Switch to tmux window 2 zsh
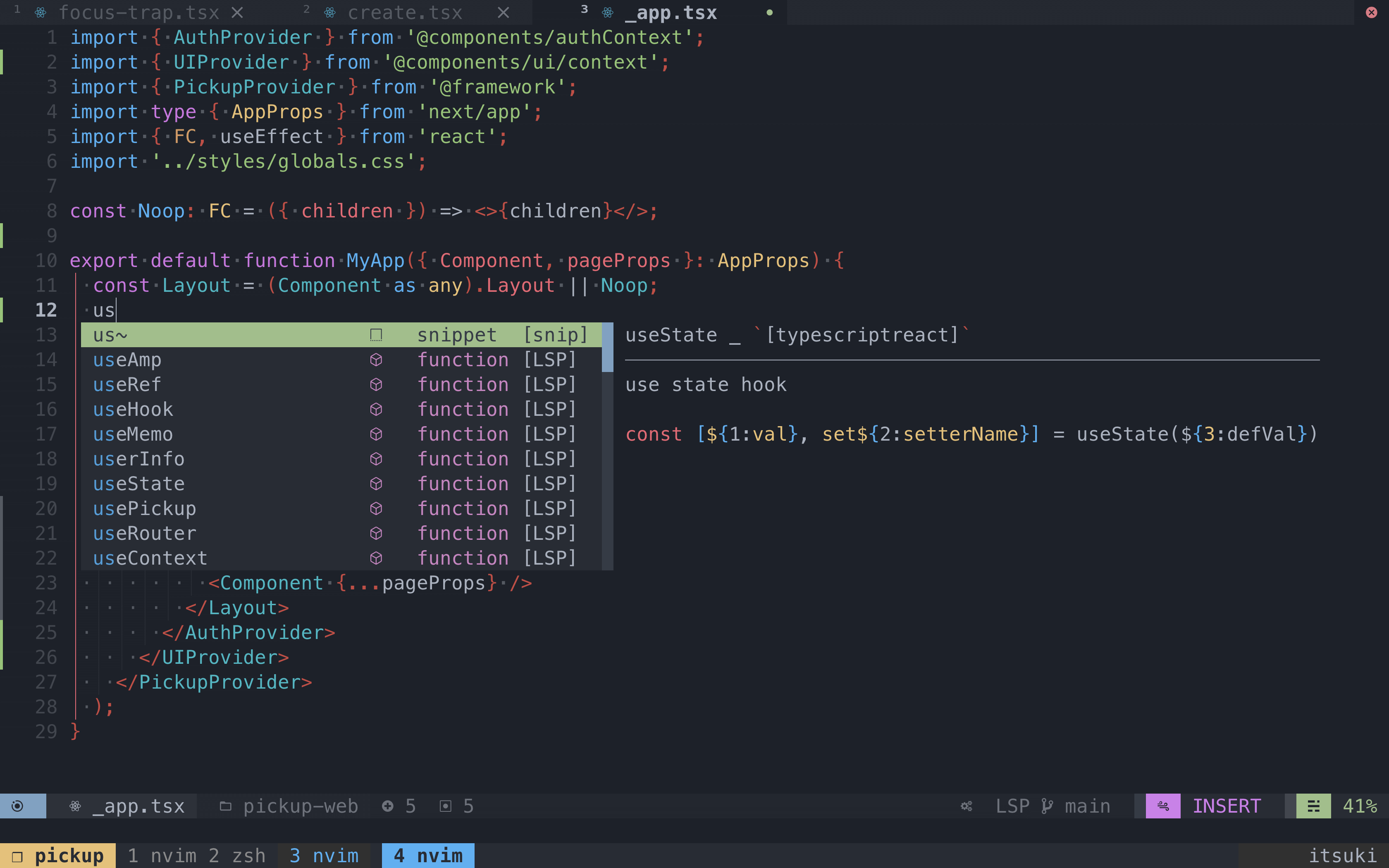 [x=237, y=855]
